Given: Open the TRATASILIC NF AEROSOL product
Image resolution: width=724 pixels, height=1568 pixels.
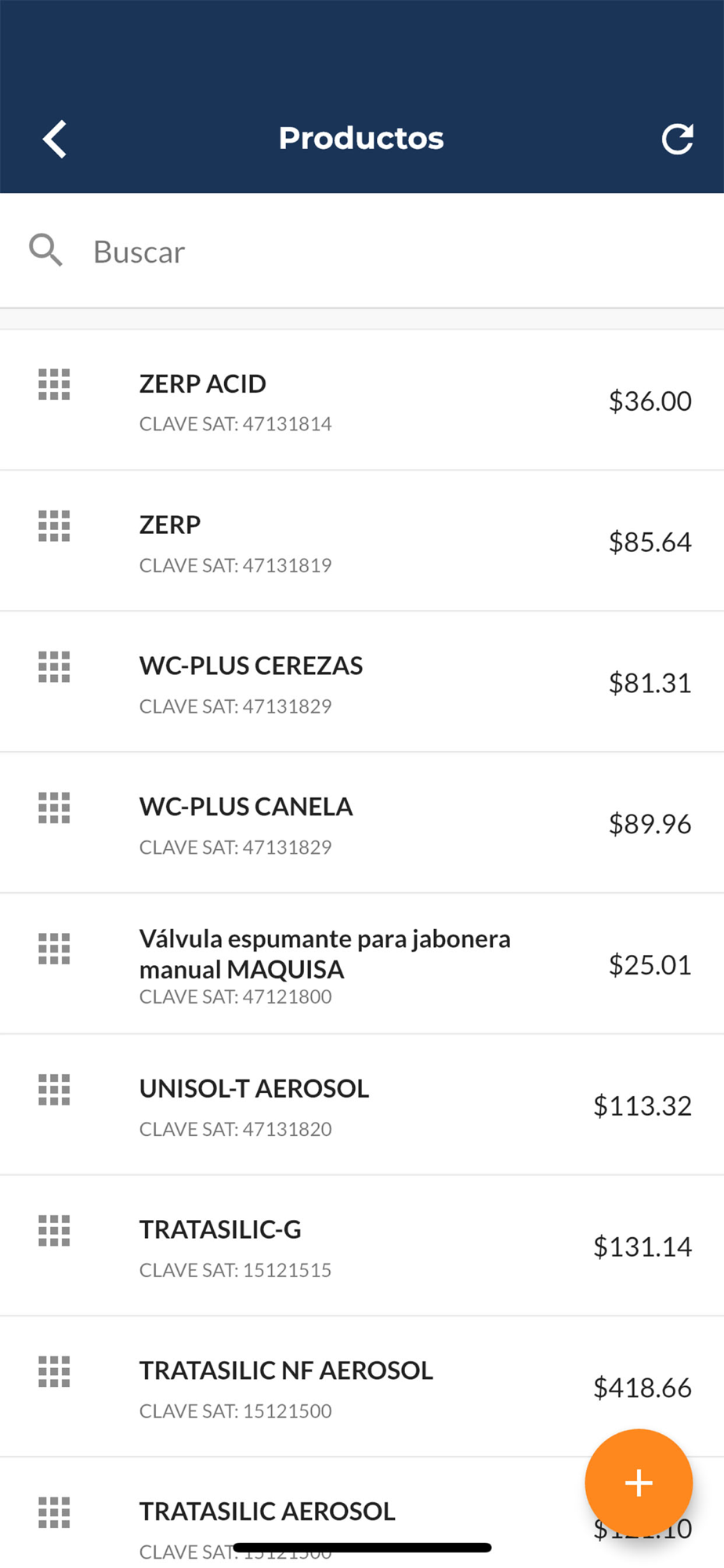Looking at the screenshot, I should coord(362,1387).
